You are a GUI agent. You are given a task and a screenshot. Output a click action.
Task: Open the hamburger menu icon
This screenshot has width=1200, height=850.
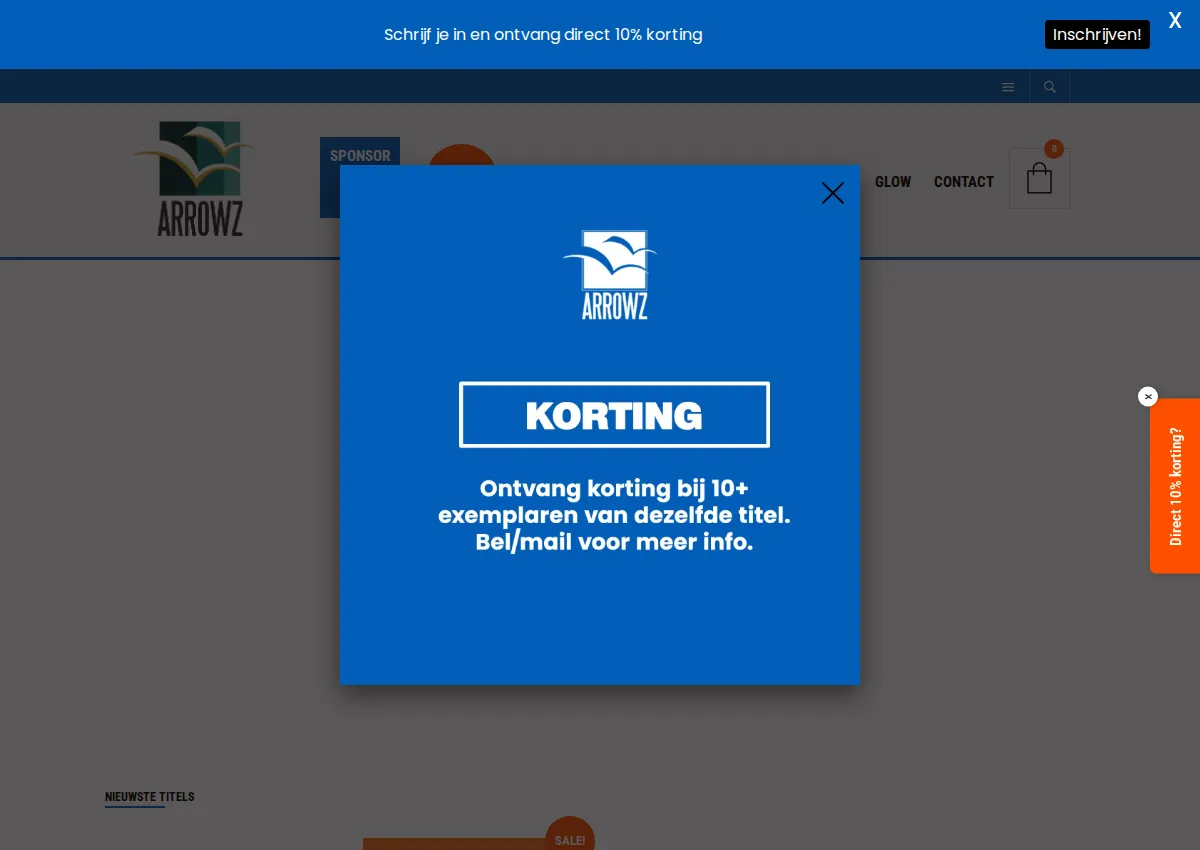[1008, 87]
